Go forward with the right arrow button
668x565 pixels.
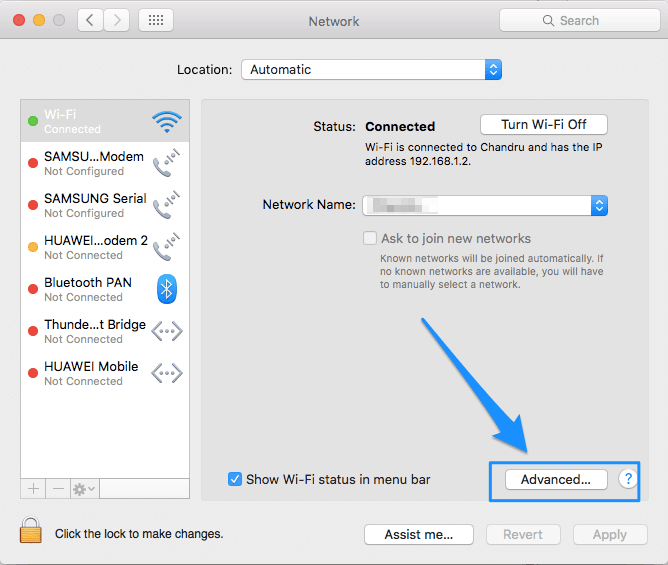pos(117,20)
